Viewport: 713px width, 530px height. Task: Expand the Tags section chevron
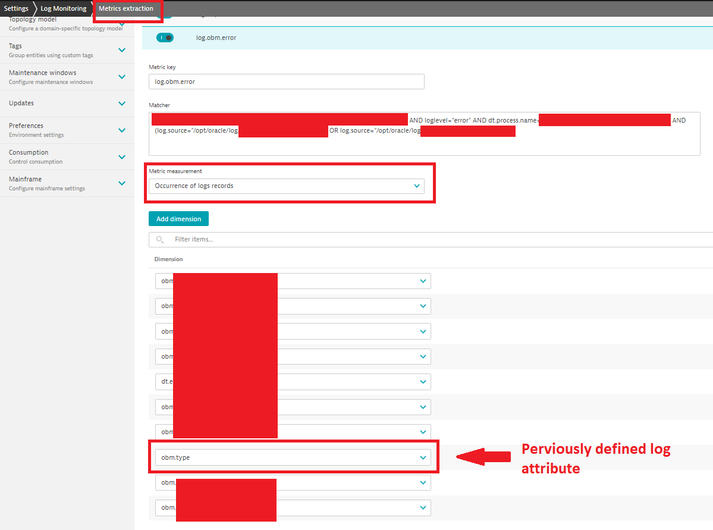coord(122,50)
